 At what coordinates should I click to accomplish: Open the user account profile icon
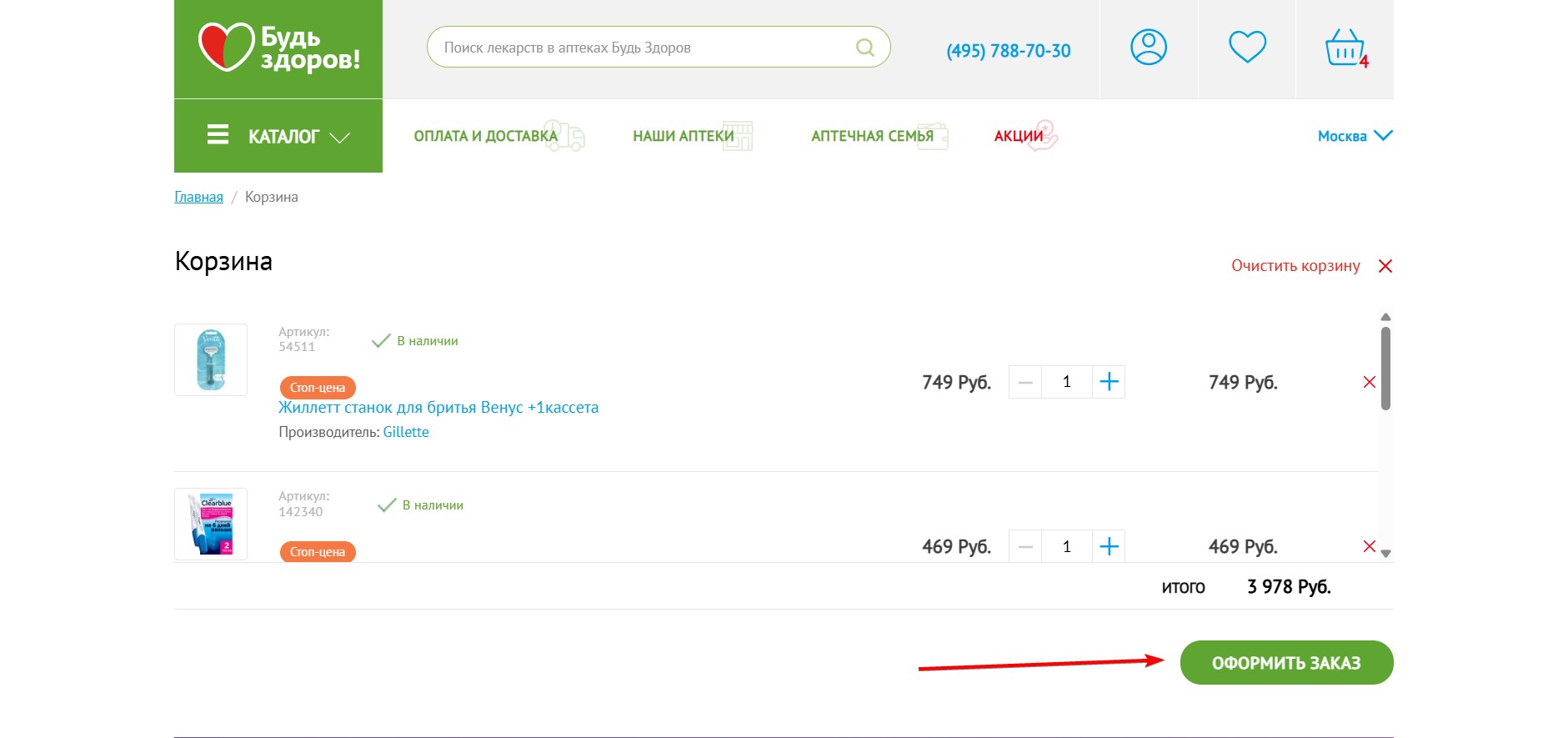(1148, 48)
